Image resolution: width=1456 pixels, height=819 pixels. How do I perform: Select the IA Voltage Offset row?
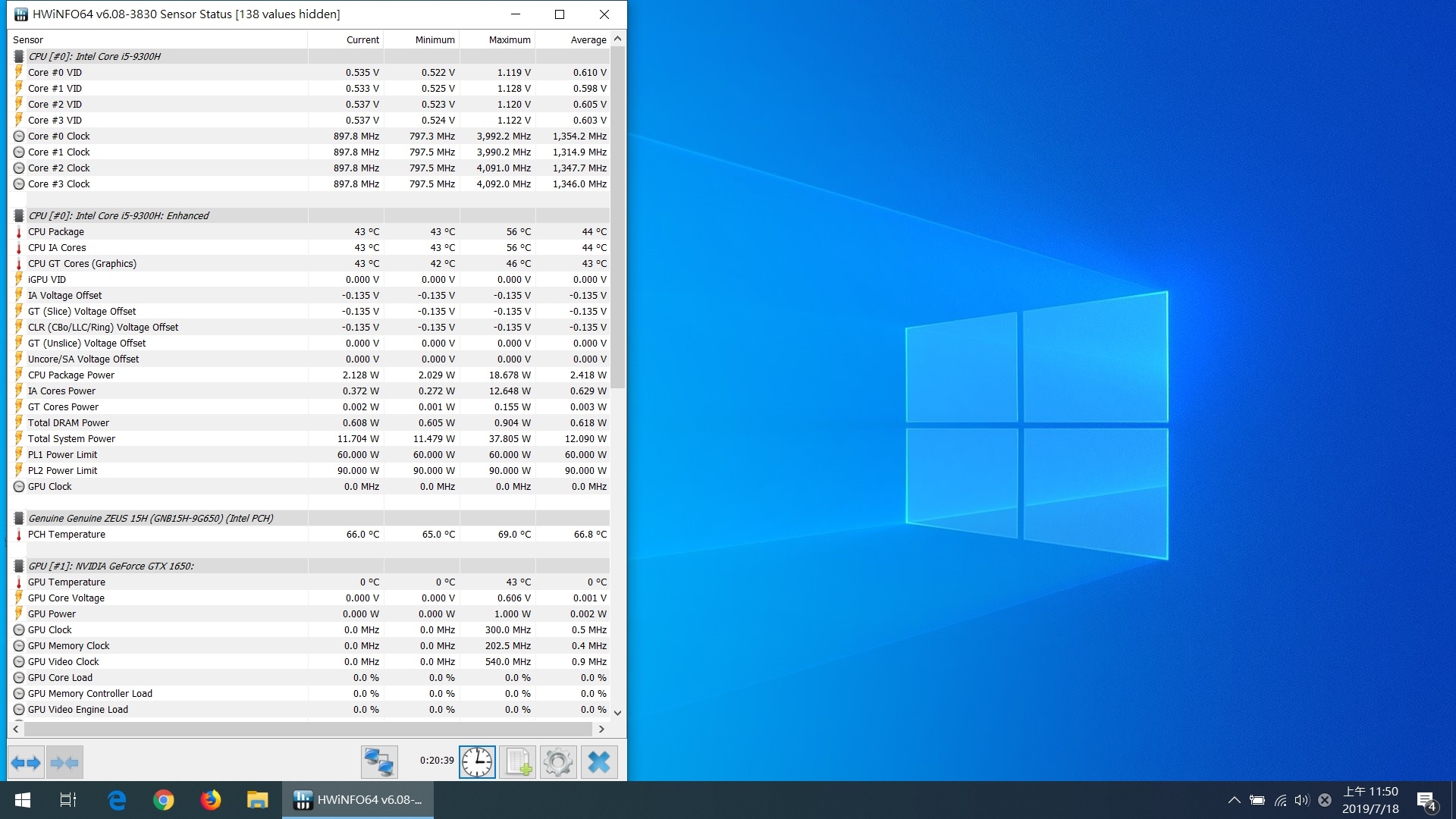click(309, 295)
